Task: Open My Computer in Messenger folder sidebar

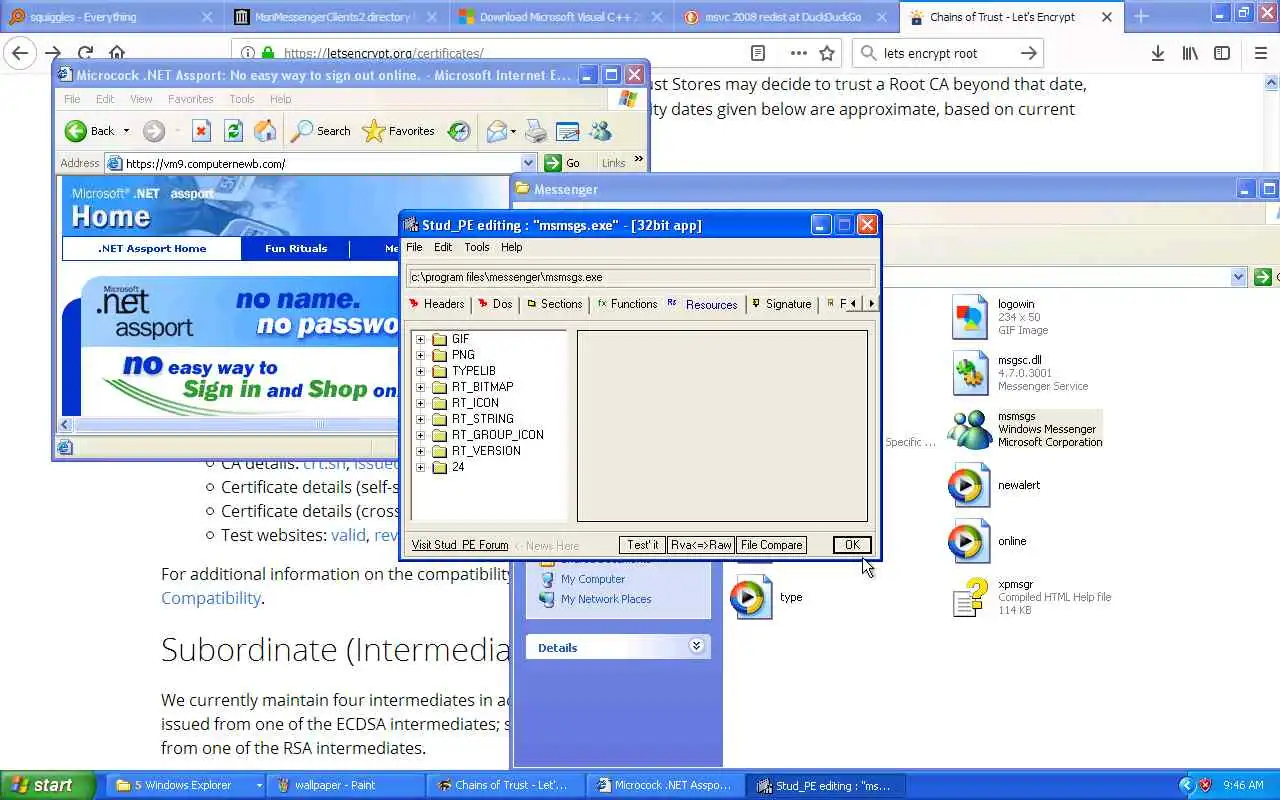Action: (x=592, y=579)
